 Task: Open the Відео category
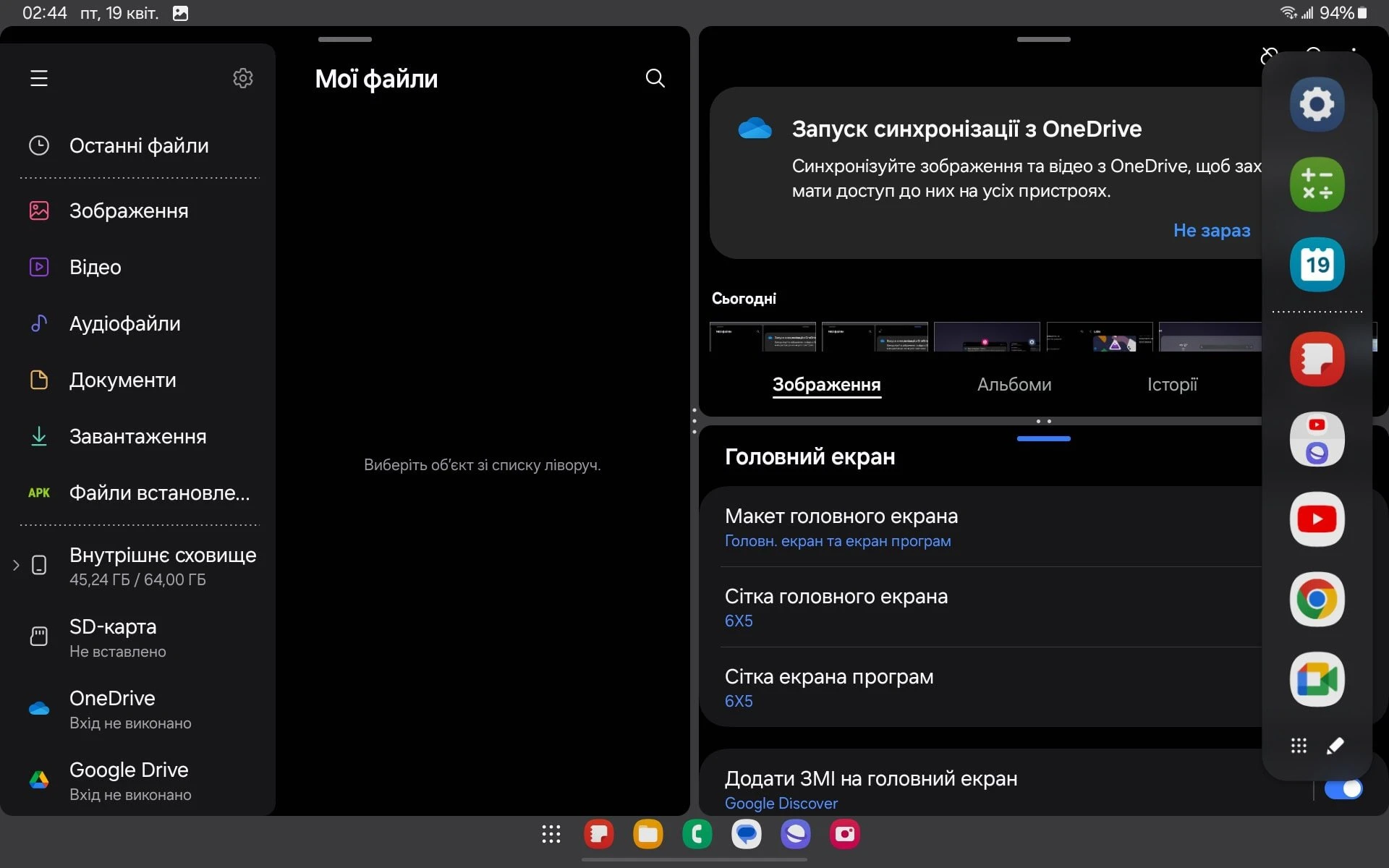tap(139, 267)
